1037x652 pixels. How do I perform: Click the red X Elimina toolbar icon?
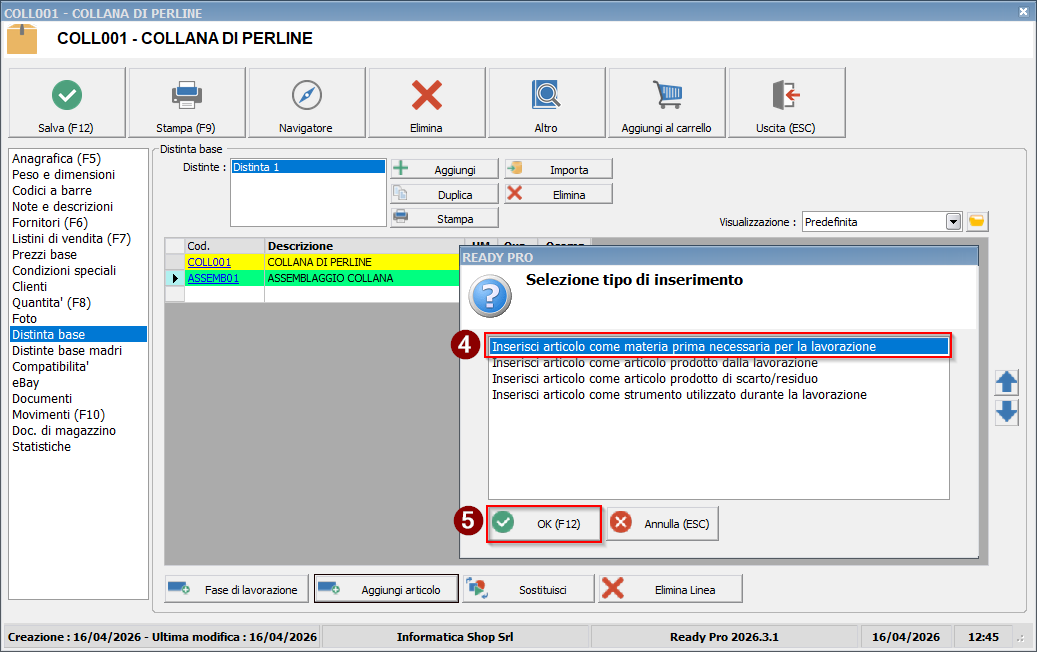[427, 95]
